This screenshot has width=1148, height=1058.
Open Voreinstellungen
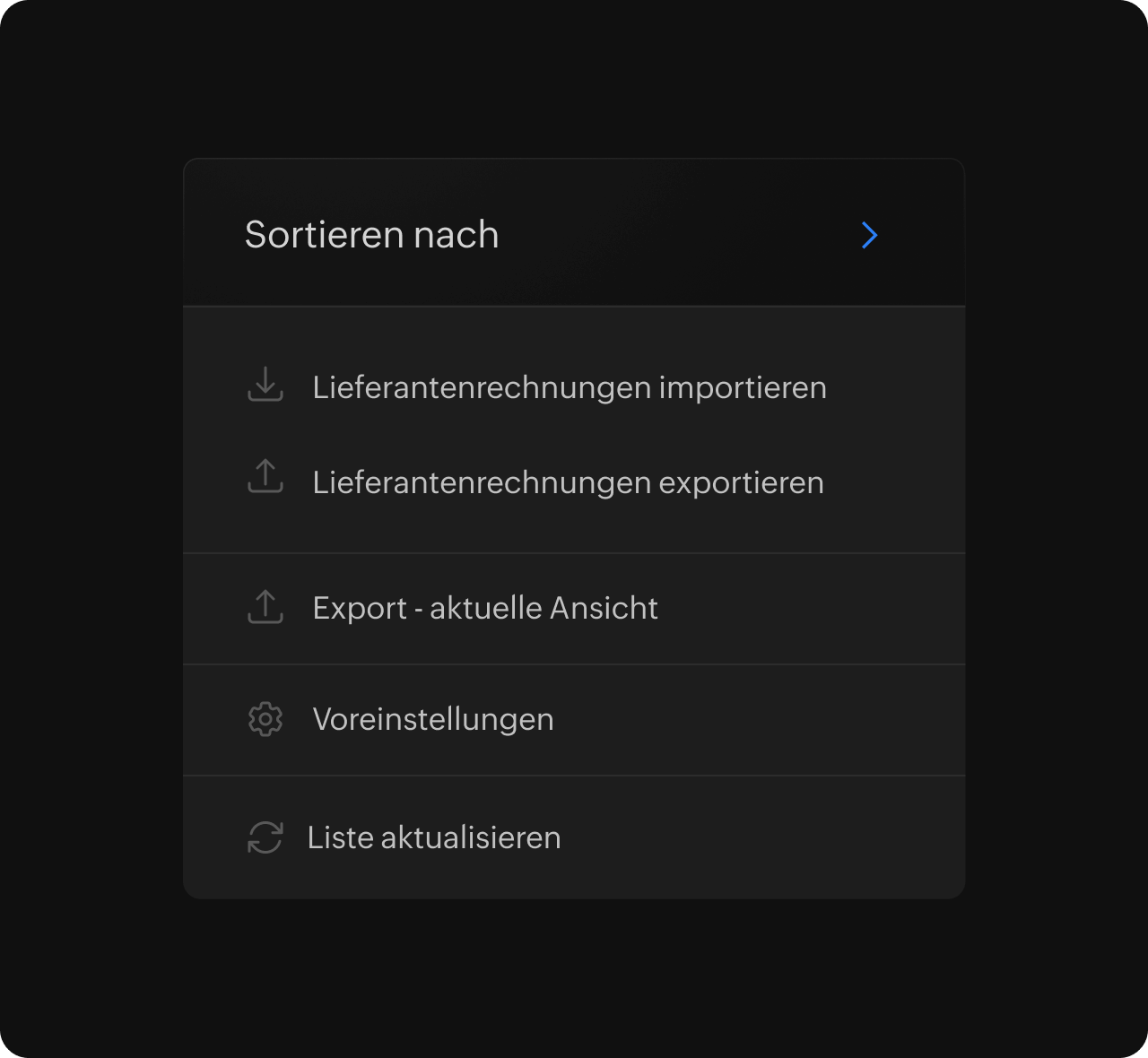pos(433,718)
